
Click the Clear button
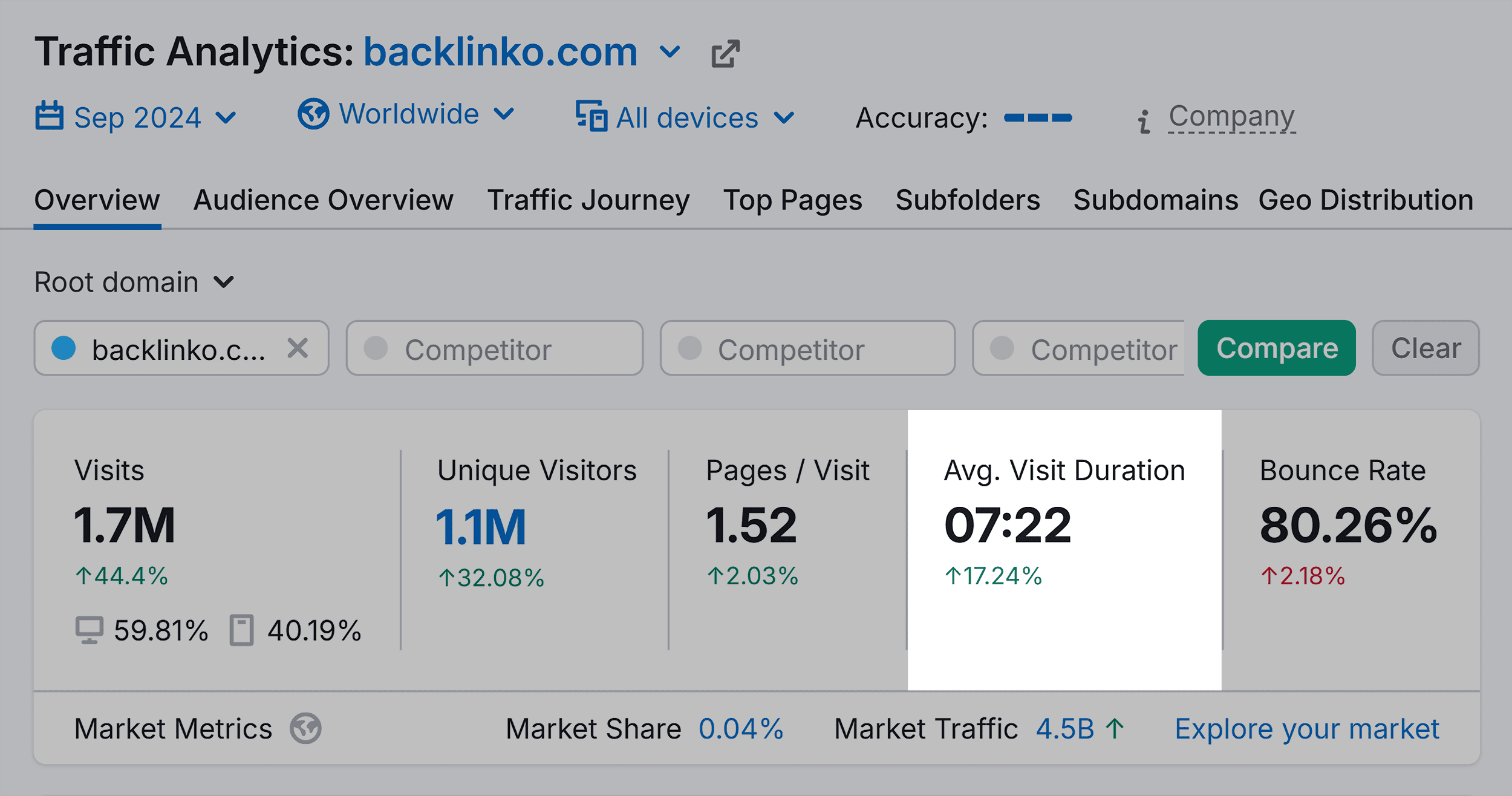coord(1426,348)
